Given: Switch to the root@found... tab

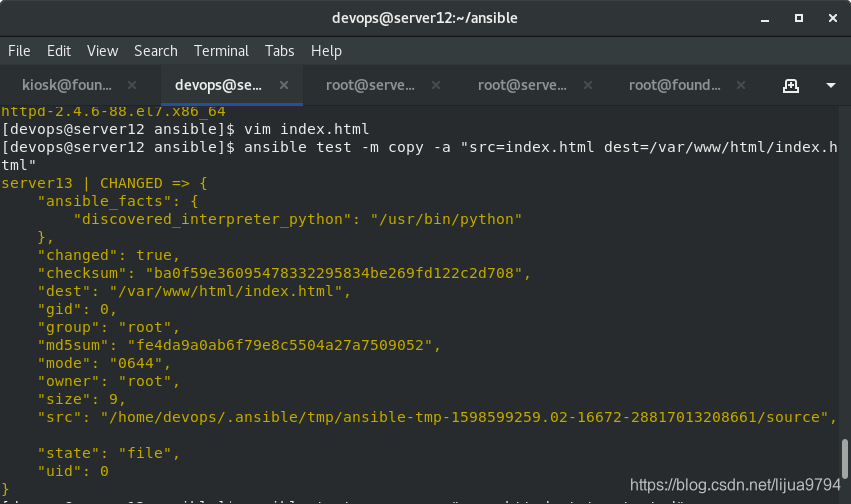Looking at the screenshot, I should point(675,85).
